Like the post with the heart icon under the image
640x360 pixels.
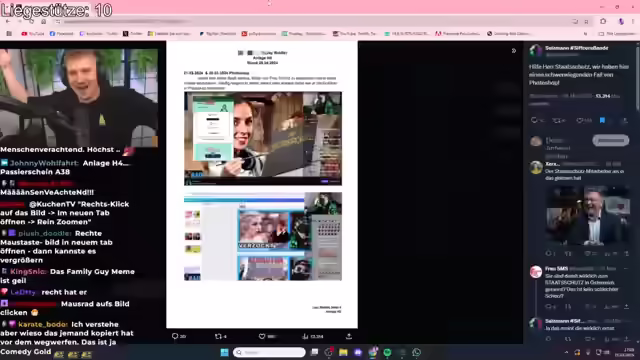point(262,336)
